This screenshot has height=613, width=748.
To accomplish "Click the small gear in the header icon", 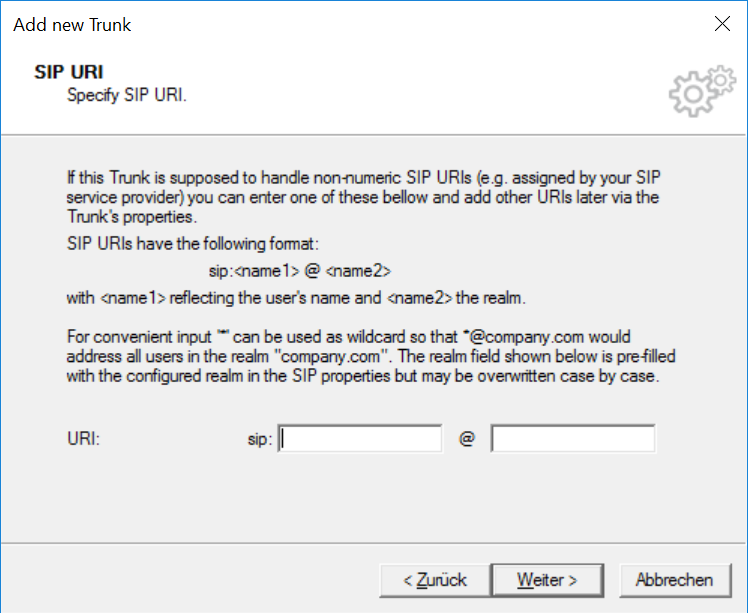I will (721, 80).
